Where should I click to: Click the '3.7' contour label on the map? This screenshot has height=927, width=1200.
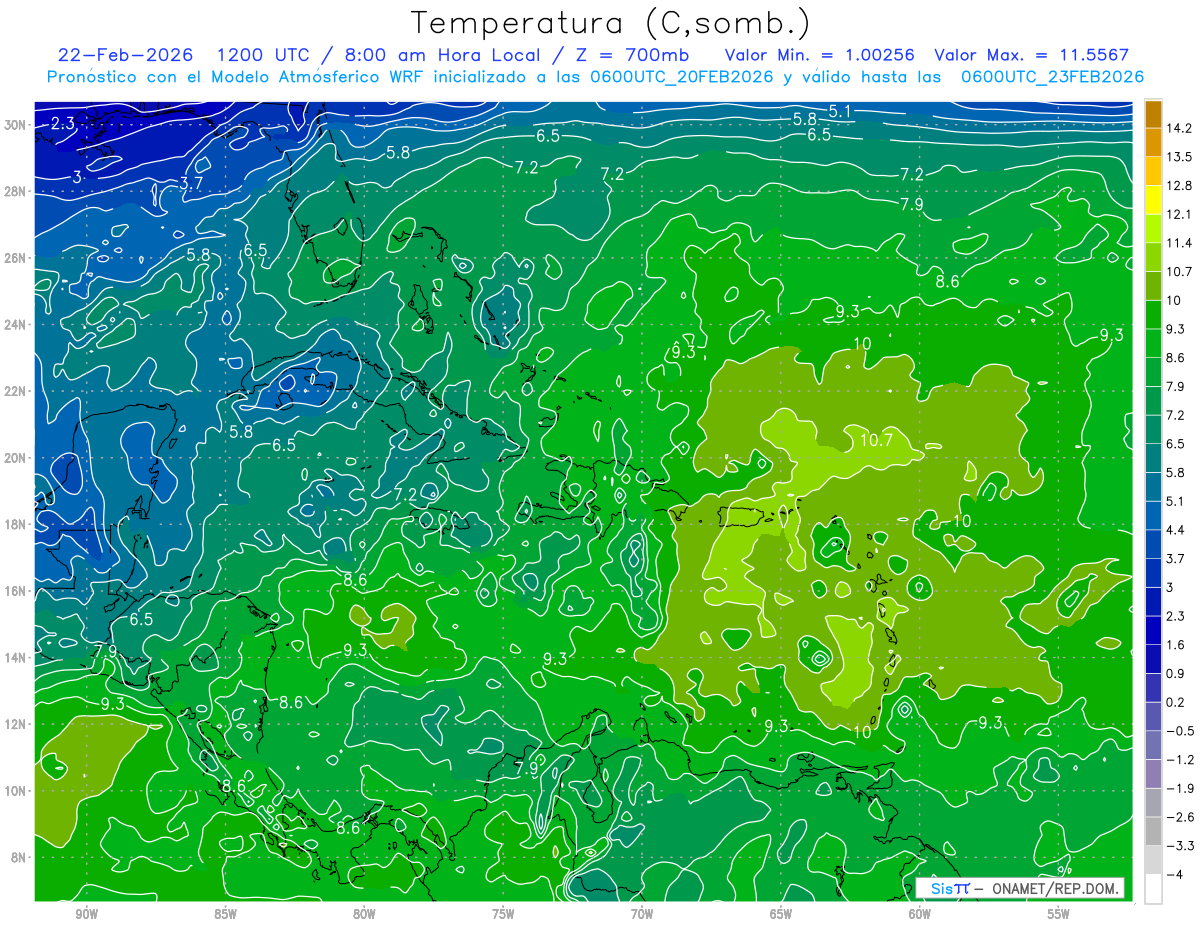coord(191,184)
